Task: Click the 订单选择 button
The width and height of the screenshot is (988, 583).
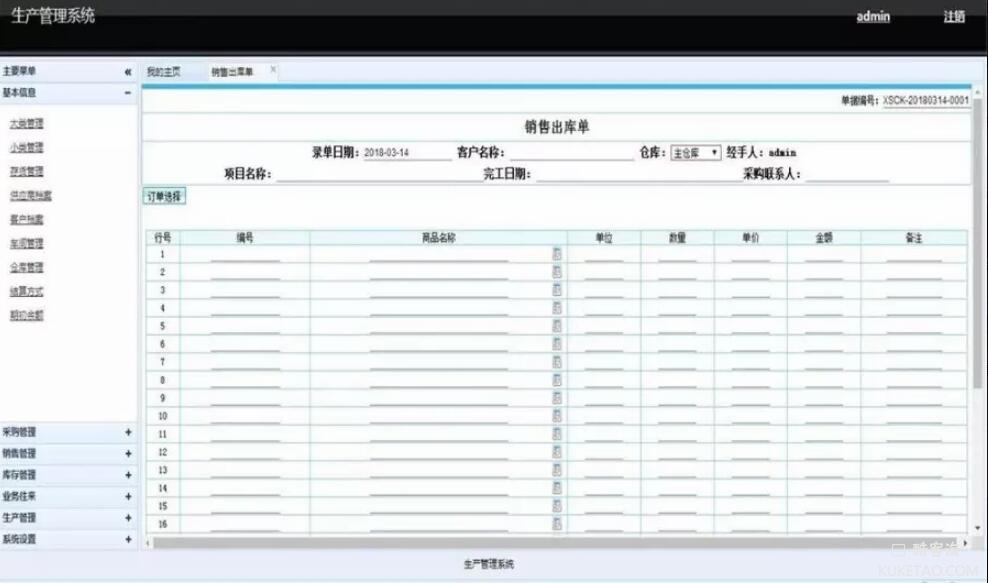Action: pyautogui.click(x=164, y=197)
